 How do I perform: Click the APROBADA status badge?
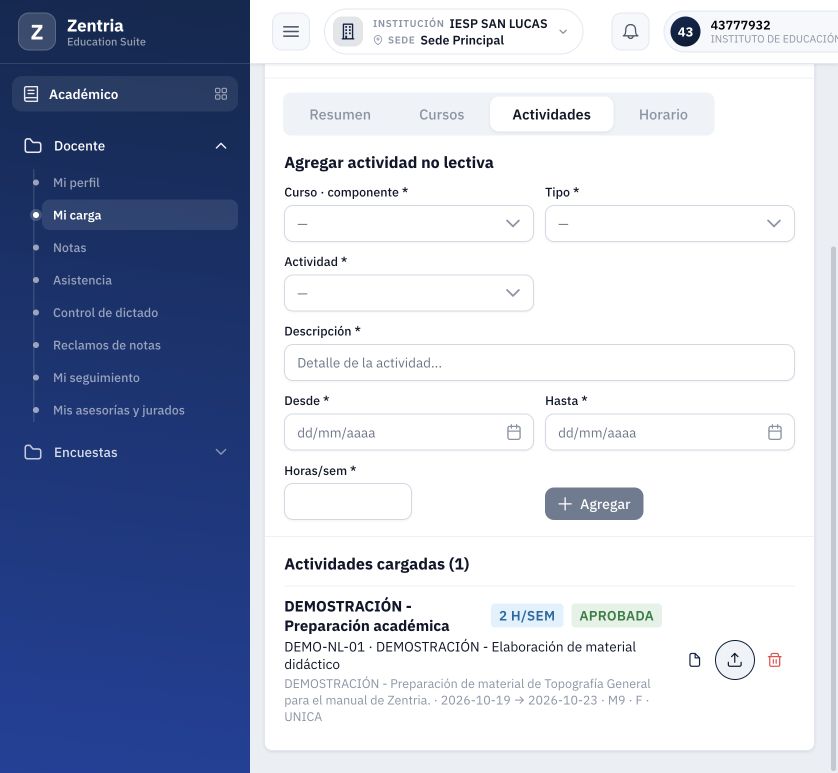click(x=616, y=616)
